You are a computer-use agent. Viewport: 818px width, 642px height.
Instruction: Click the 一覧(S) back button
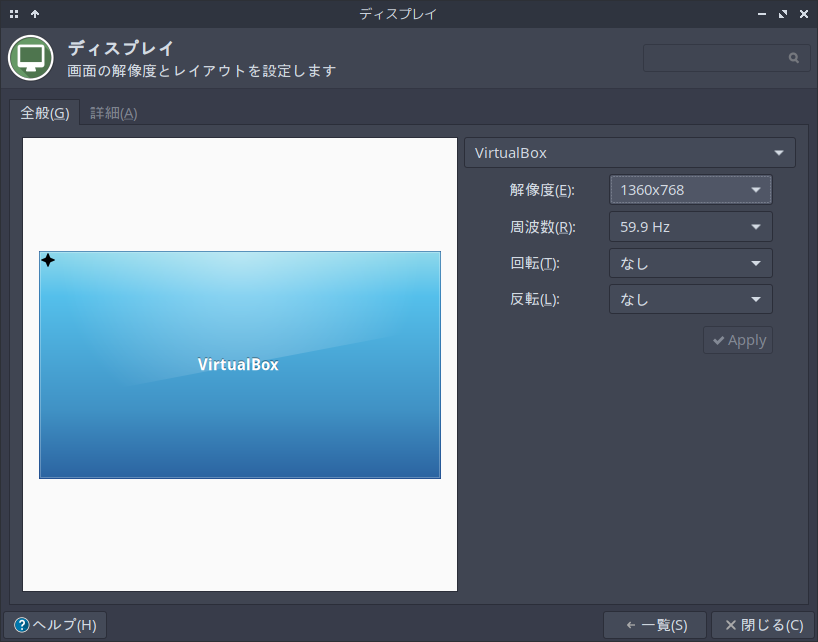click(x=655, y=625)
